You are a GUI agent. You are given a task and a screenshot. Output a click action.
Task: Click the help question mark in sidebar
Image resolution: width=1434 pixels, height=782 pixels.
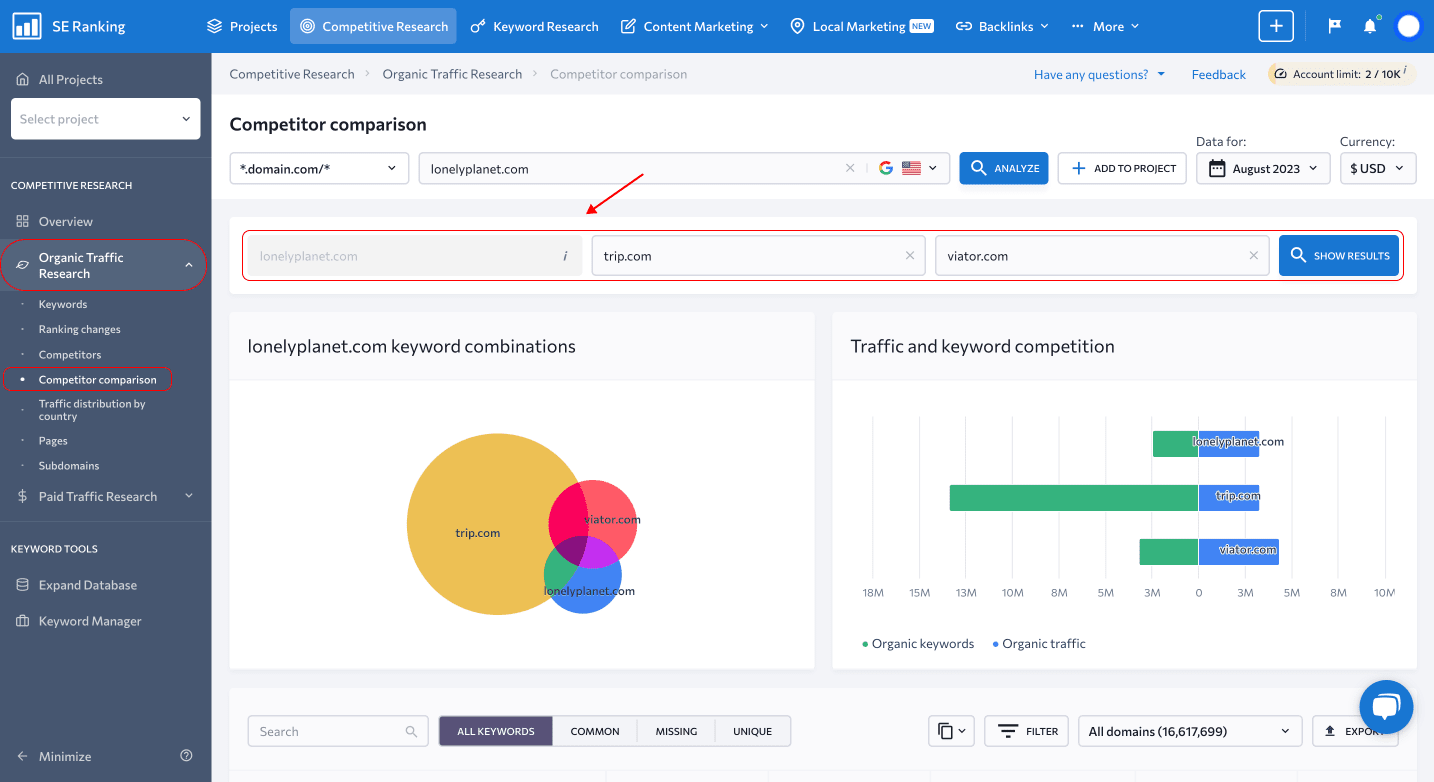(186, 756)
